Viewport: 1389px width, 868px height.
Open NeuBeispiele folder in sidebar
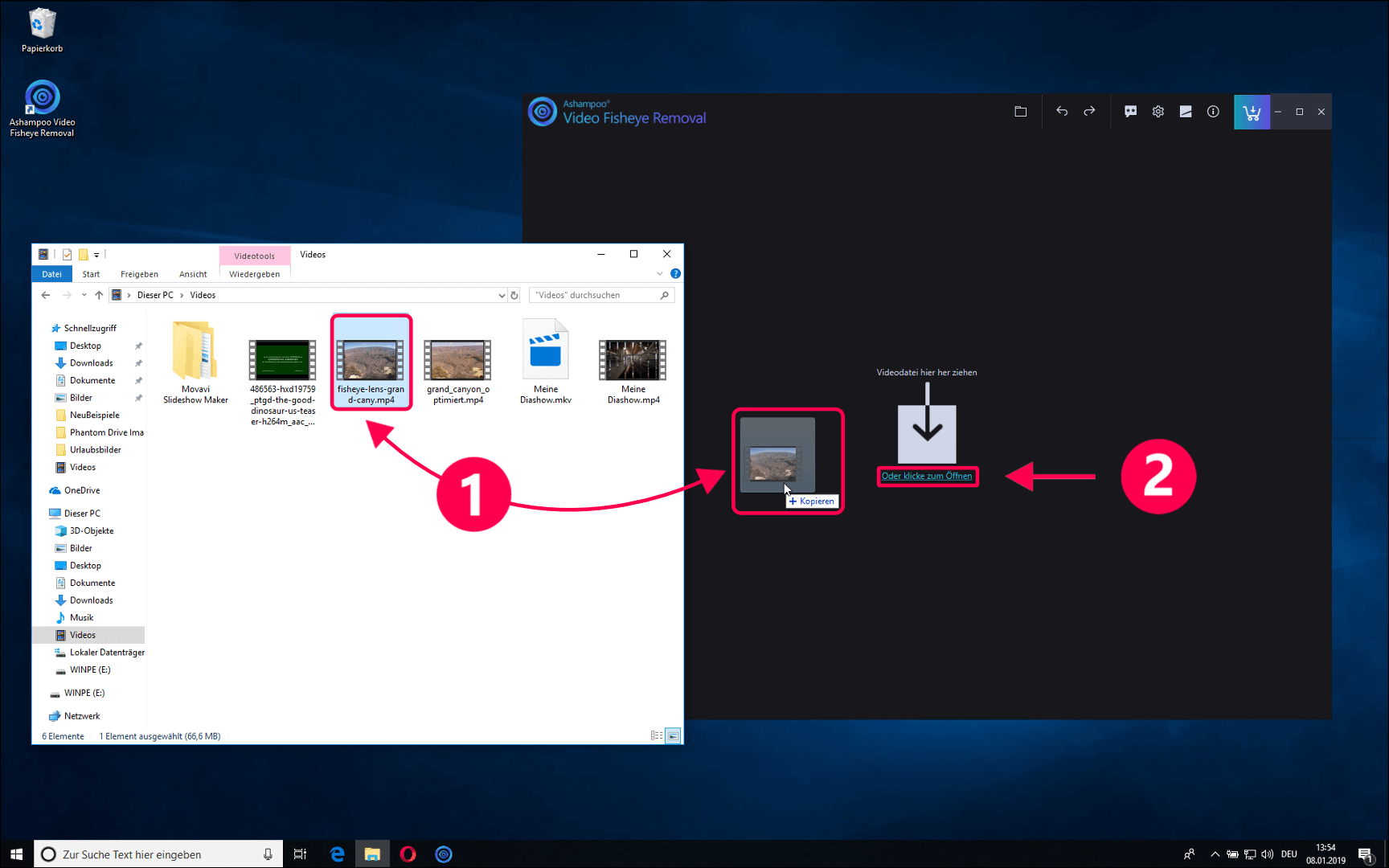[x=94, y=415]
